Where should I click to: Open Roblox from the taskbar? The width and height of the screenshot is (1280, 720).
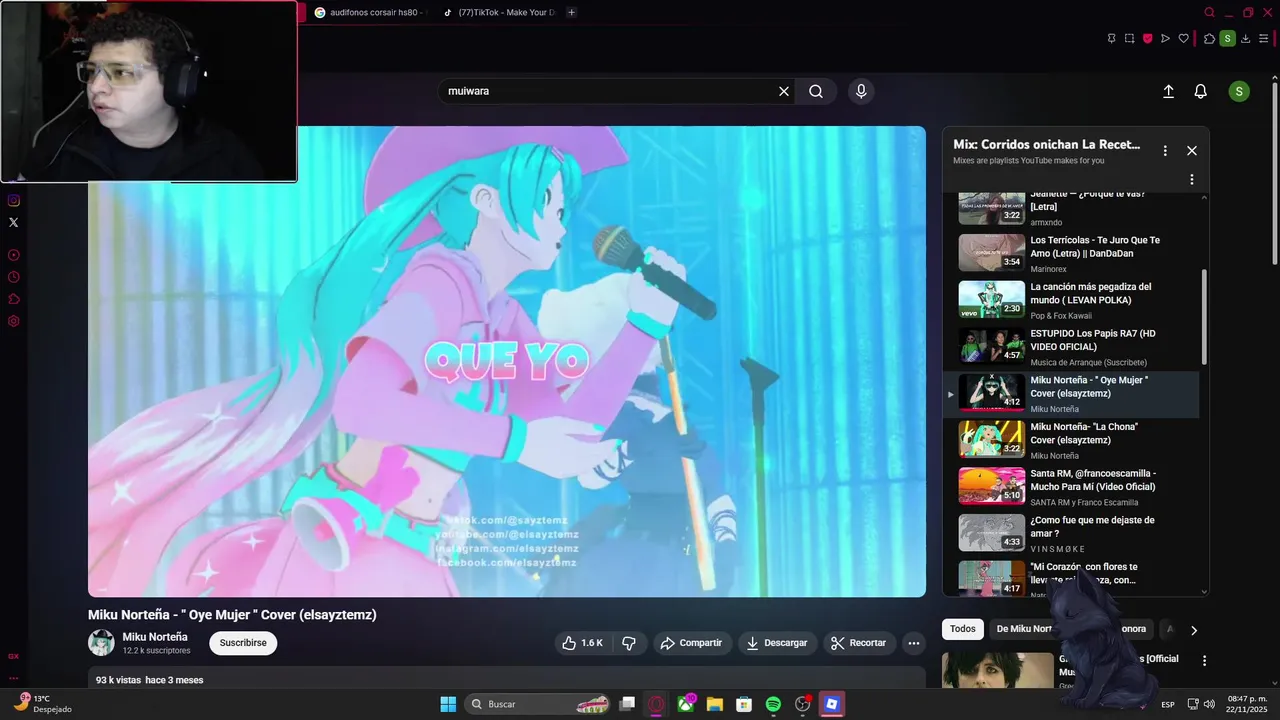831,704
